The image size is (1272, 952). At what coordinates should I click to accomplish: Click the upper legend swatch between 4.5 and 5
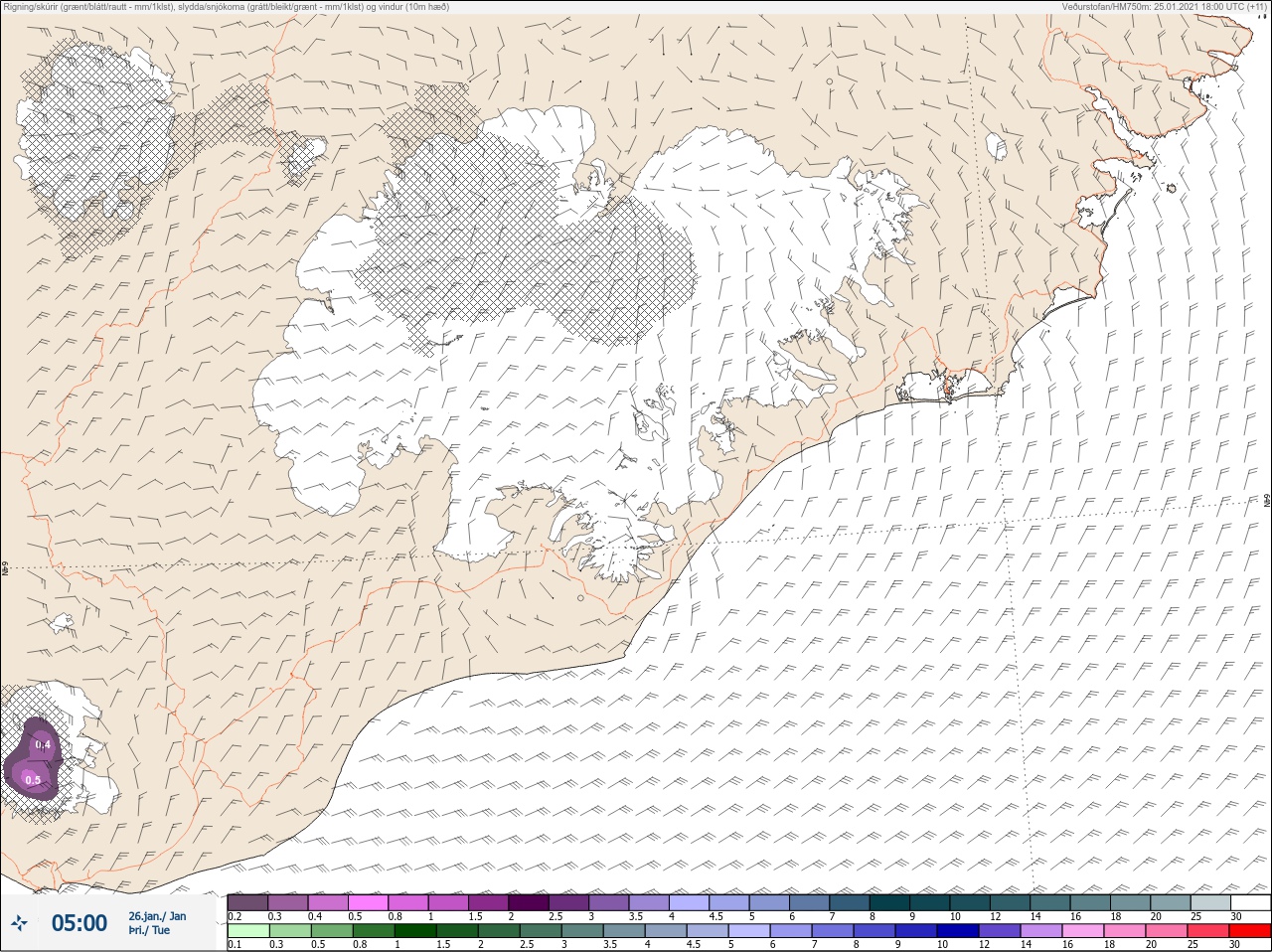729,902
